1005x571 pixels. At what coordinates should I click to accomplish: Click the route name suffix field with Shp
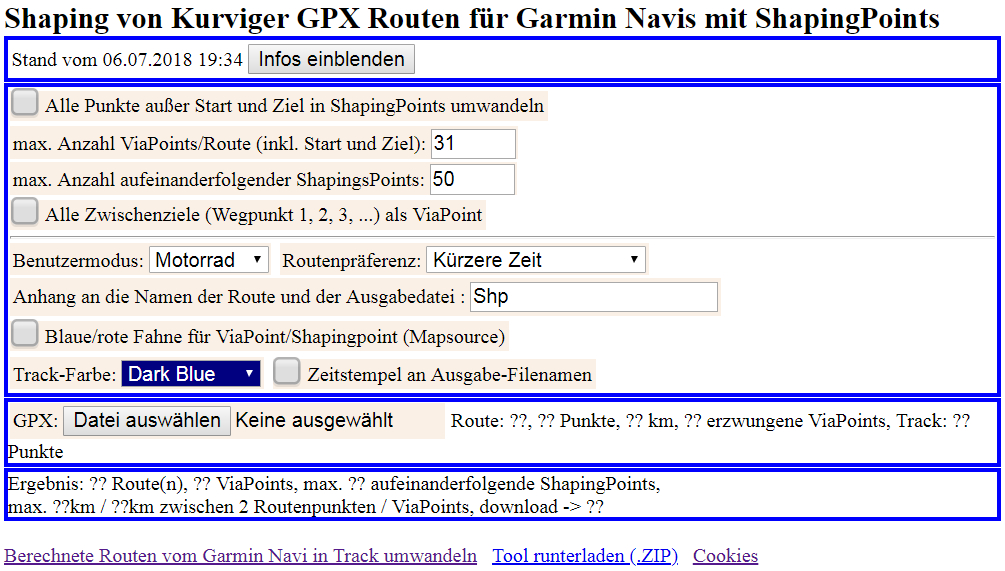coord(593,297)
